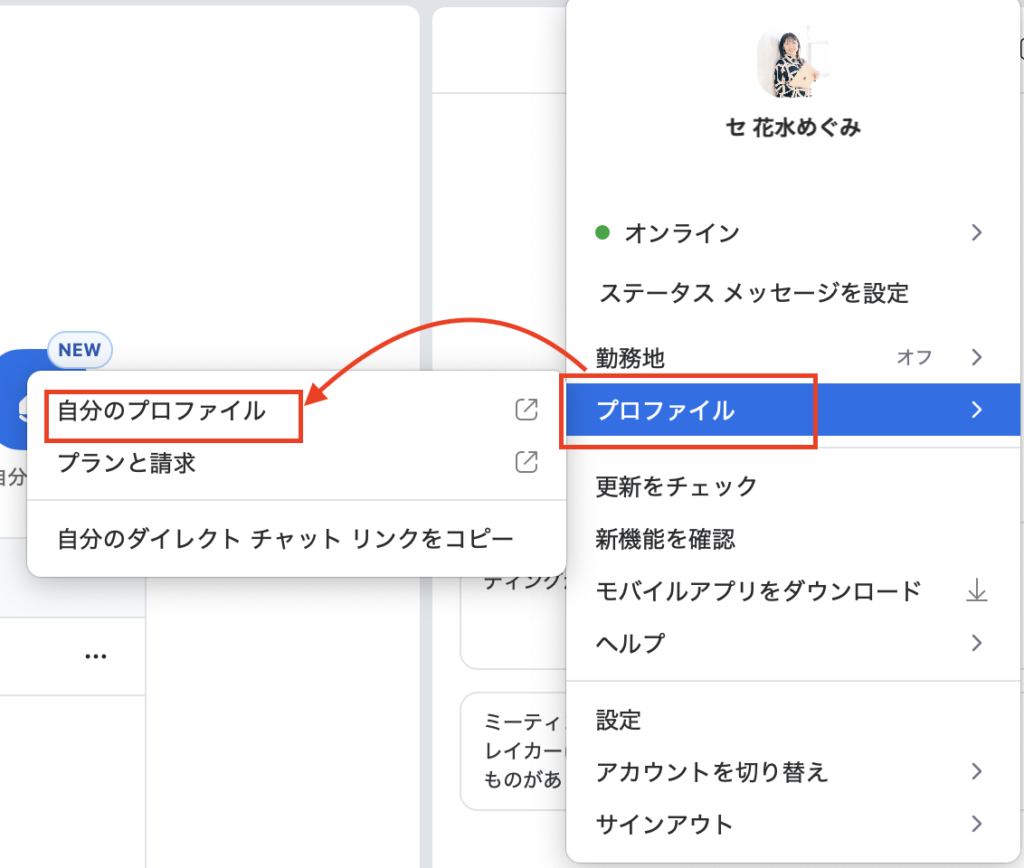Screen dimensions: 1024x868
Task: Click the user profile avatar photo
Action: 792,60
